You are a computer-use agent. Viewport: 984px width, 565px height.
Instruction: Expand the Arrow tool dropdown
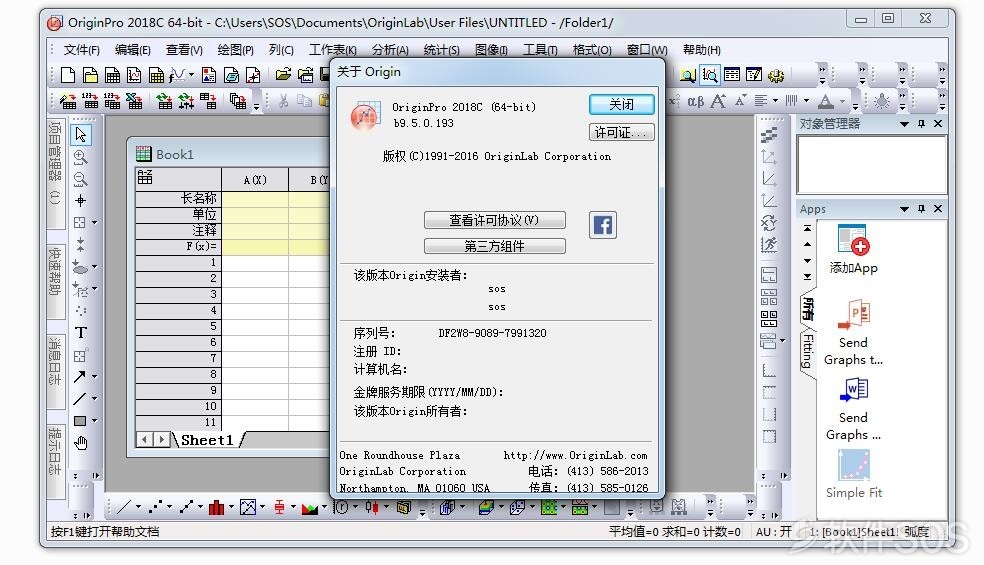[94, 377]
